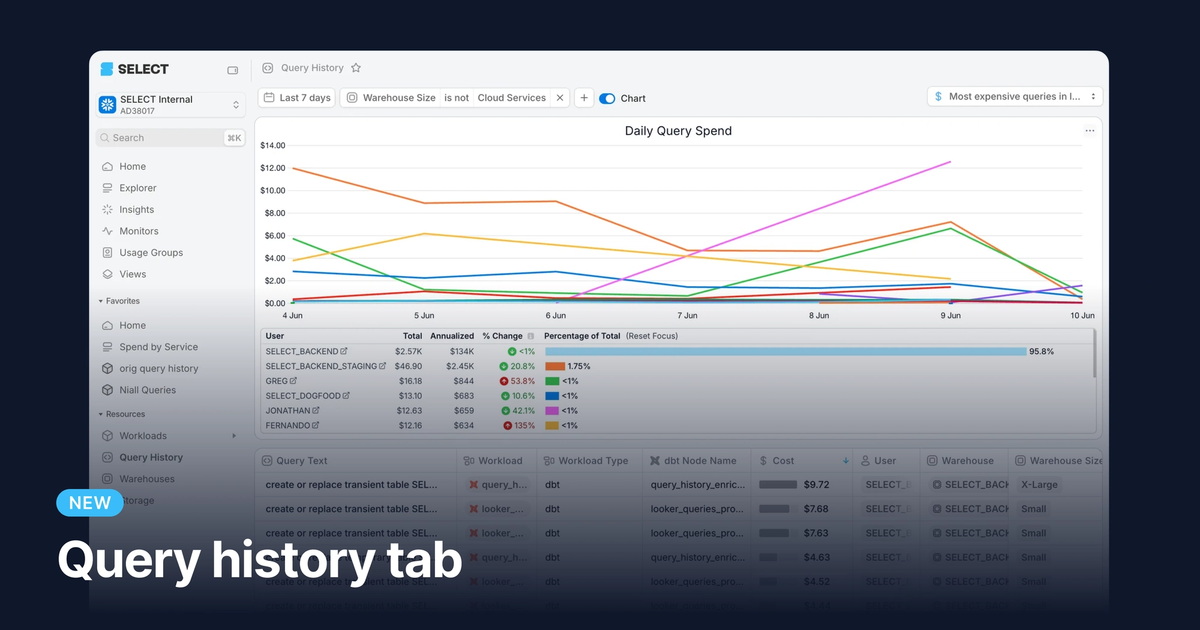This screenshot has height=630, width=1200.
Task: Open the Monitors section in the sidebar
Action: [x=107, y=231]
